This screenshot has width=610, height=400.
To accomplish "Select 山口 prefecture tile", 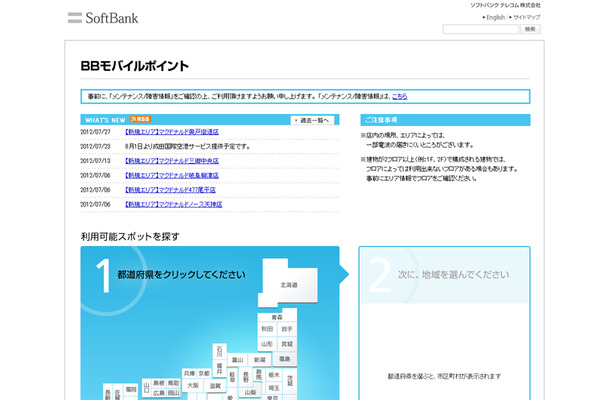I will [147, 388].
